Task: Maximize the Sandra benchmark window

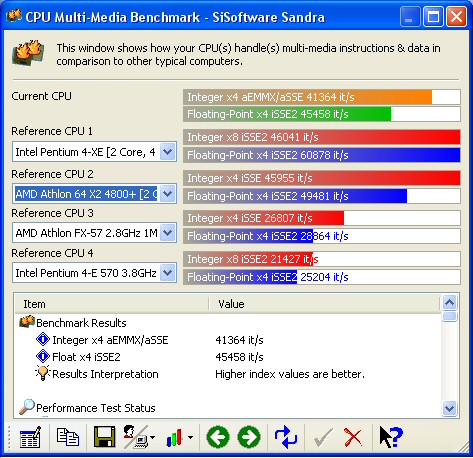Action: (433, 17)
